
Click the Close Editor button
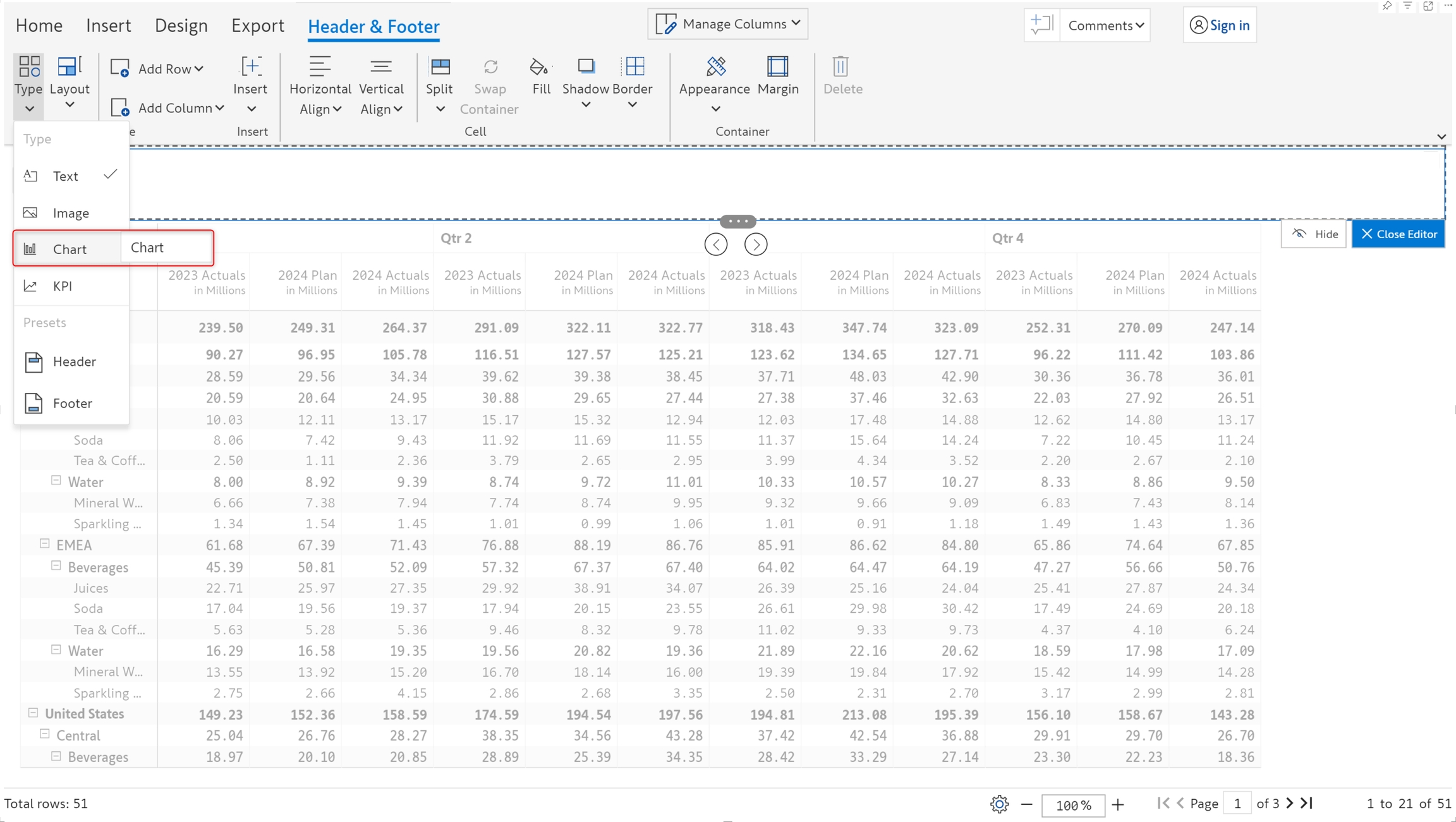click(1398, 234)
